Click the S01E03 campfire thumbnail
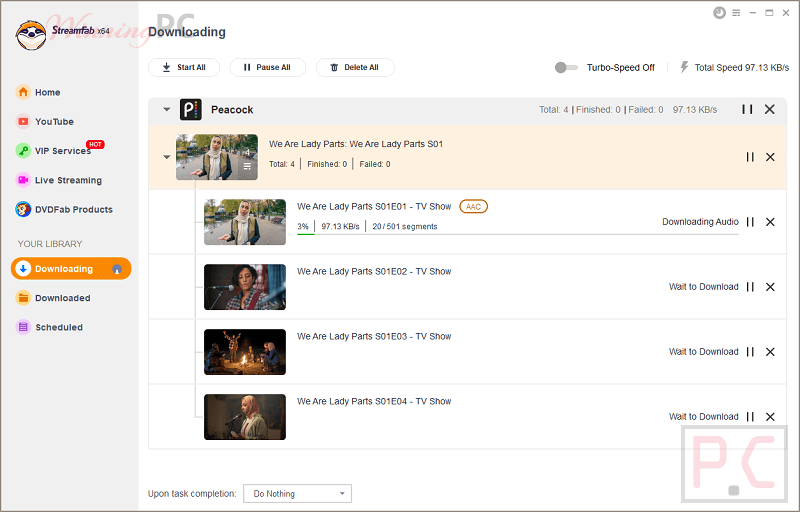Screen dimensions: 800x512 coord(245,352)
